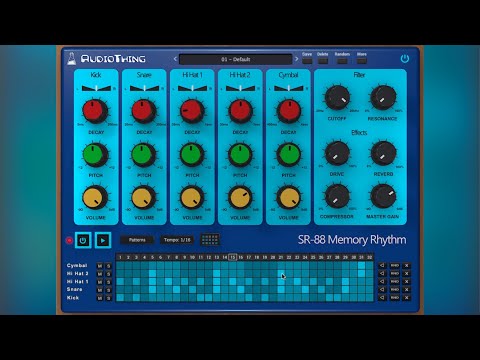Randomize the Hi Hat 1 row with RND
Screen dimensions: 480x360
pyautogui.click(x=395, y=281)
